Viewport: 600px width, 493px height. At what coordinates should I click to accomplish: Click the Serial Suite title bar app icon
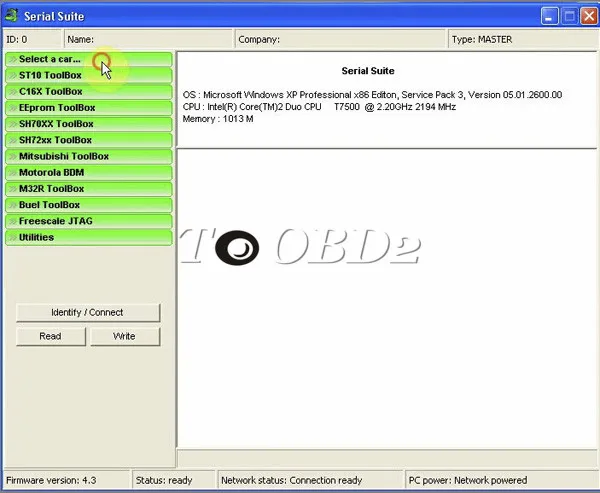point(11,16)
